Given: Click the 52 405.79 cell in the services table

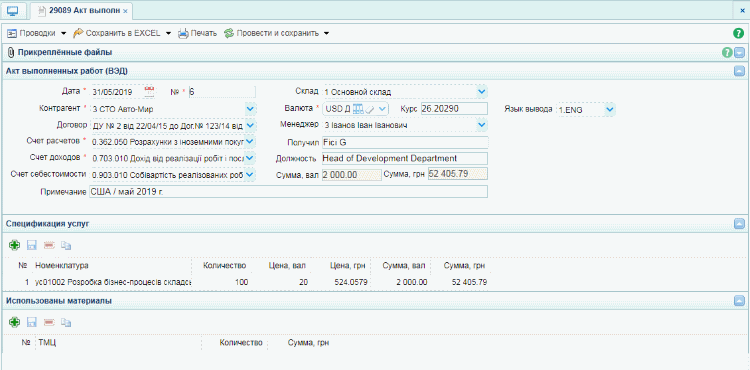Looking at the screenshot, I should click(469, 283).
